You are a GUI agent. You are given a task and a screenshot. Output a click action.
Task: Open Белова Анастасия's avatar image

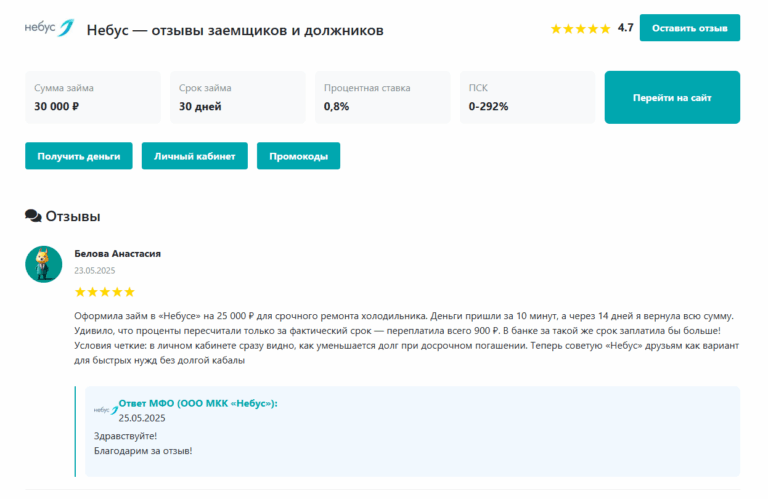pos(44,264)
